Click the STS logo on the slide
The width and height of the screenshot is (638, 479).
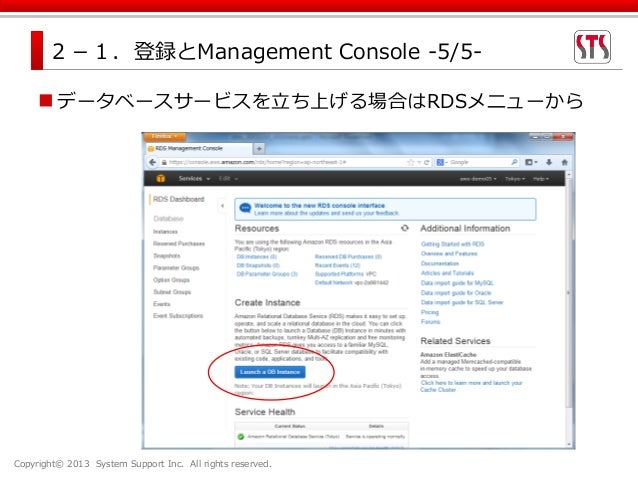592,47
